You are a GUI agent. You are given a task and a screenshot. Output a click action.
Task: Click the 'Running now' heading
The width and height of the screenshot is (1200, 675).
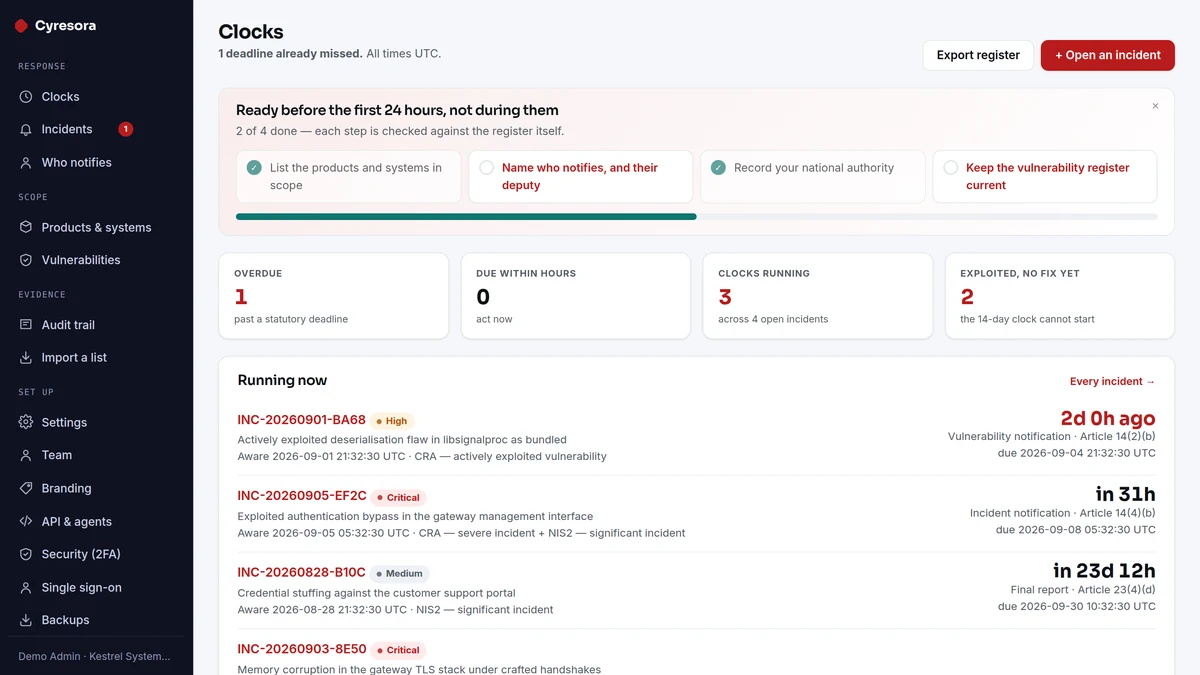(282, 380)
